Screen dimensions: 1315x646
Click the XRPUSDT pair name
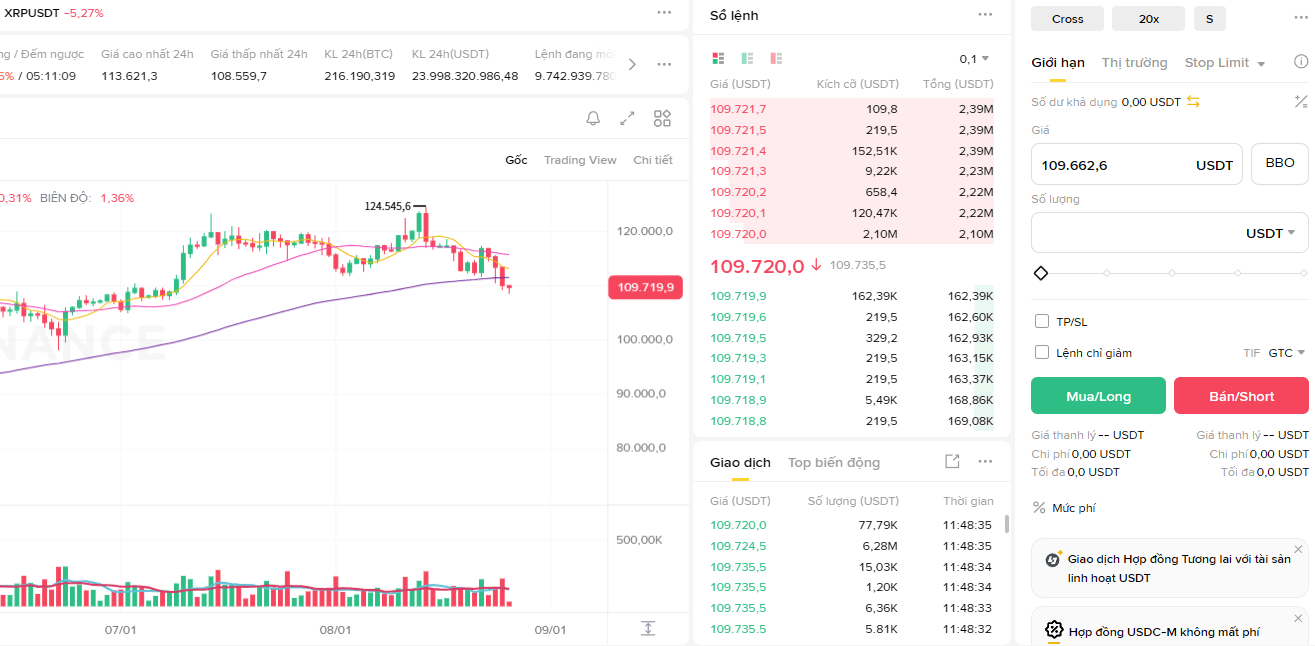tap(31, 13)
